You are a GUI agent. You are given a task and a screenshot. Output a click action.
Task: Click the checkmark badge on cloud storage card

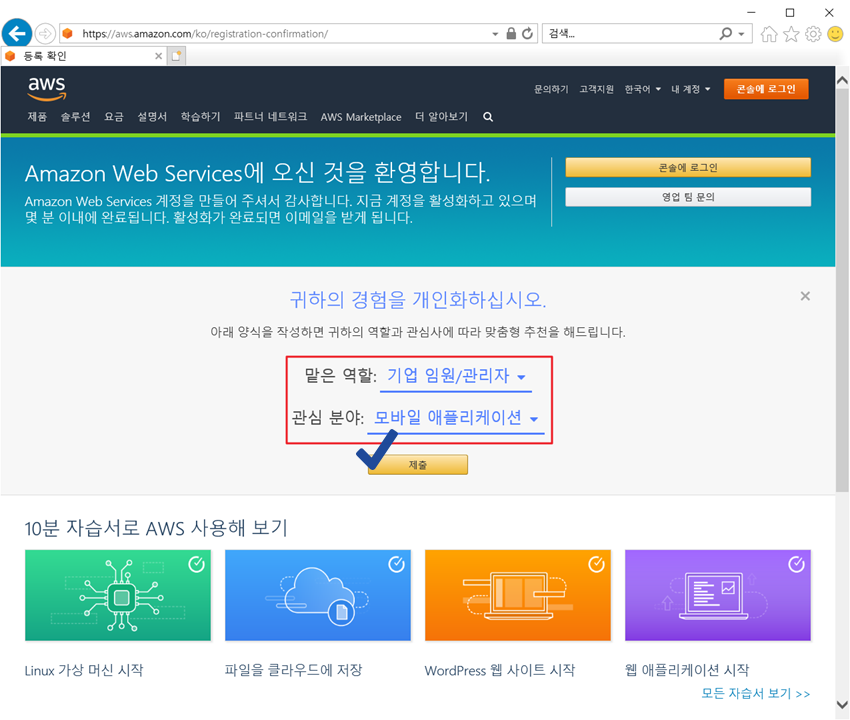(x=396, y=564)
